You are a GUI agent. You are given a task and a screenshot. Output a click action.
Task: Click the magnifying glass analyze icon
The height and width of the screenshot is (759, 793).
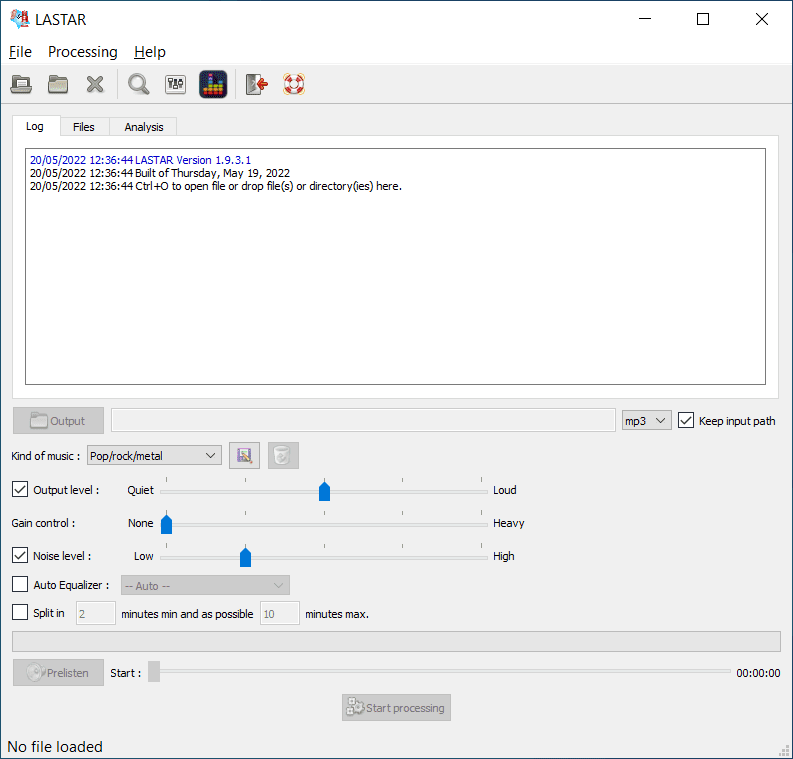pyautogui.click(x=138, y=84)
